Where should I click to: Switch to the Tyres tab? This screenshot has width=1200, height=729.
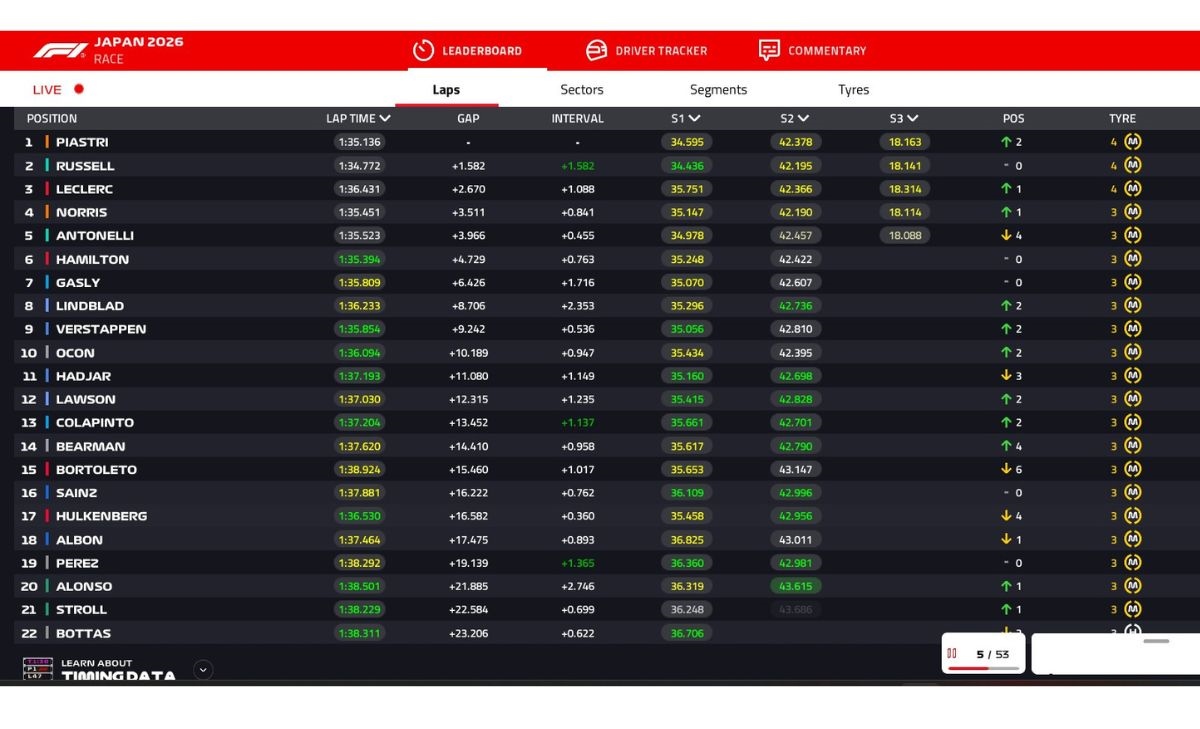click(x=853, y=90)
